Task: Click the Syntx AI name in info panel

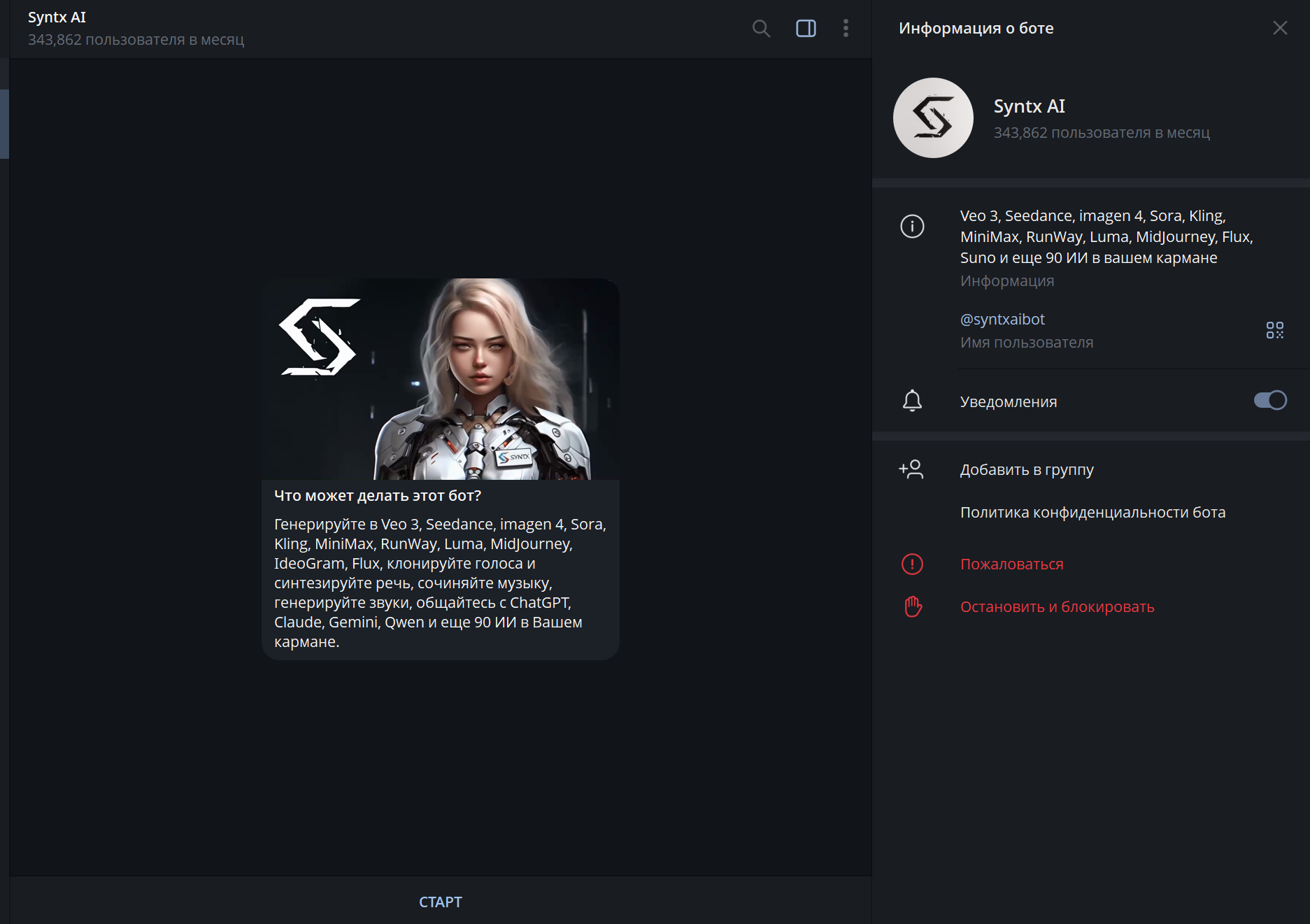Action: click(x=1029, y=106)
